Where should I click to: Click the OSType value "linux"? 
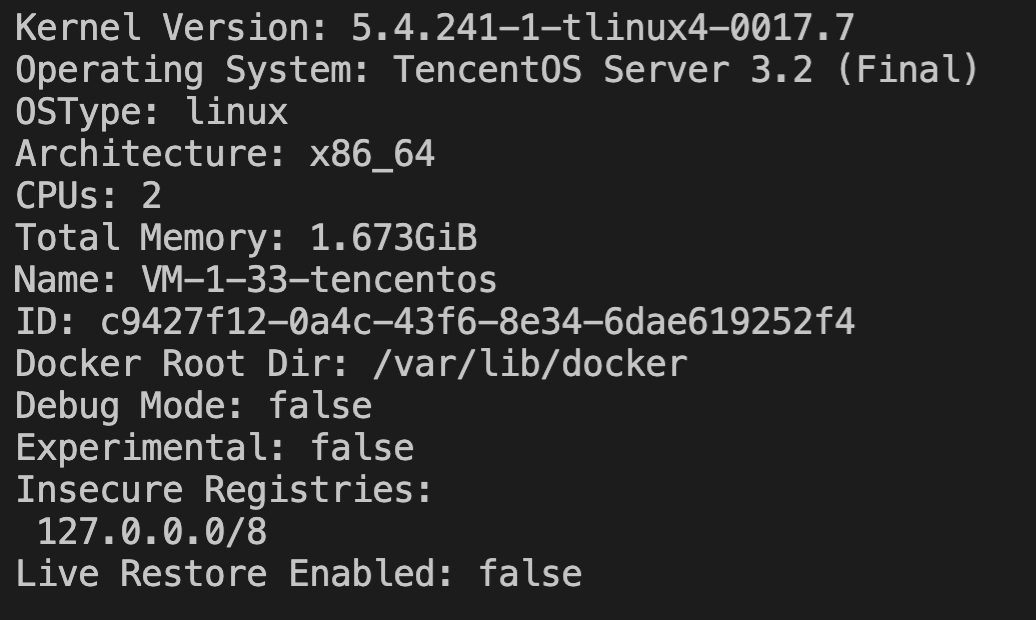click(236, 112)
